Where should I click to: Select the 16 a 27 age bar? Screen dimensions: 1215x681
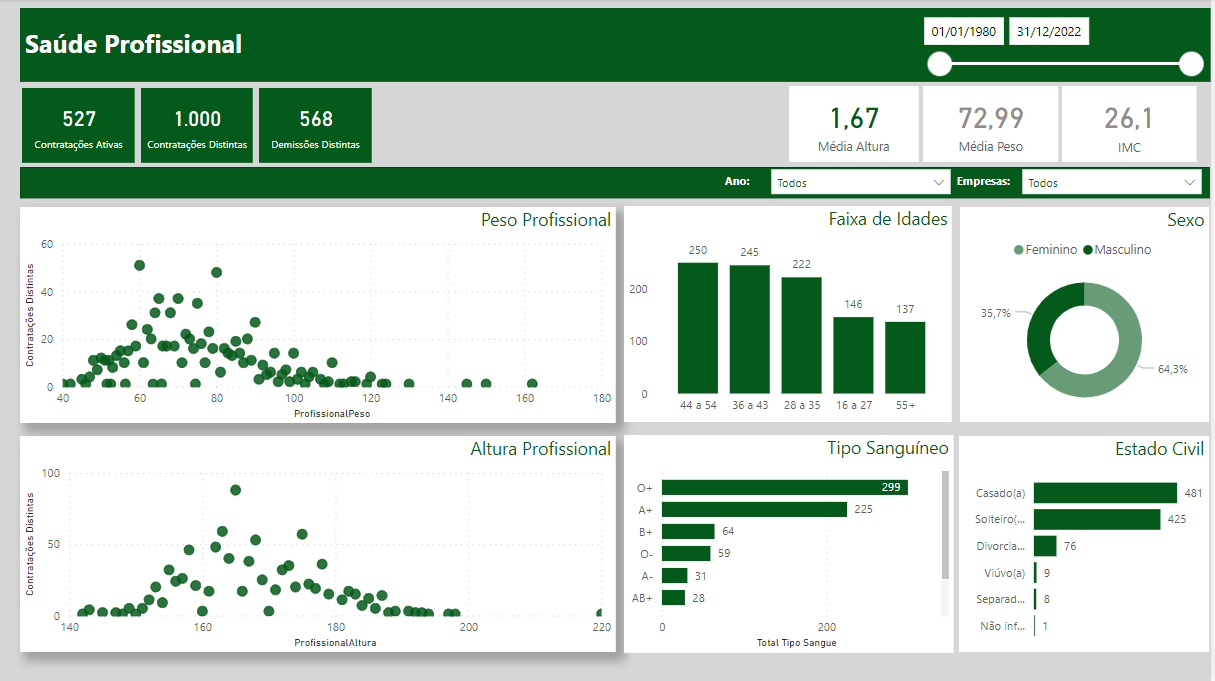pyautogui.click(x=853, y=356)
